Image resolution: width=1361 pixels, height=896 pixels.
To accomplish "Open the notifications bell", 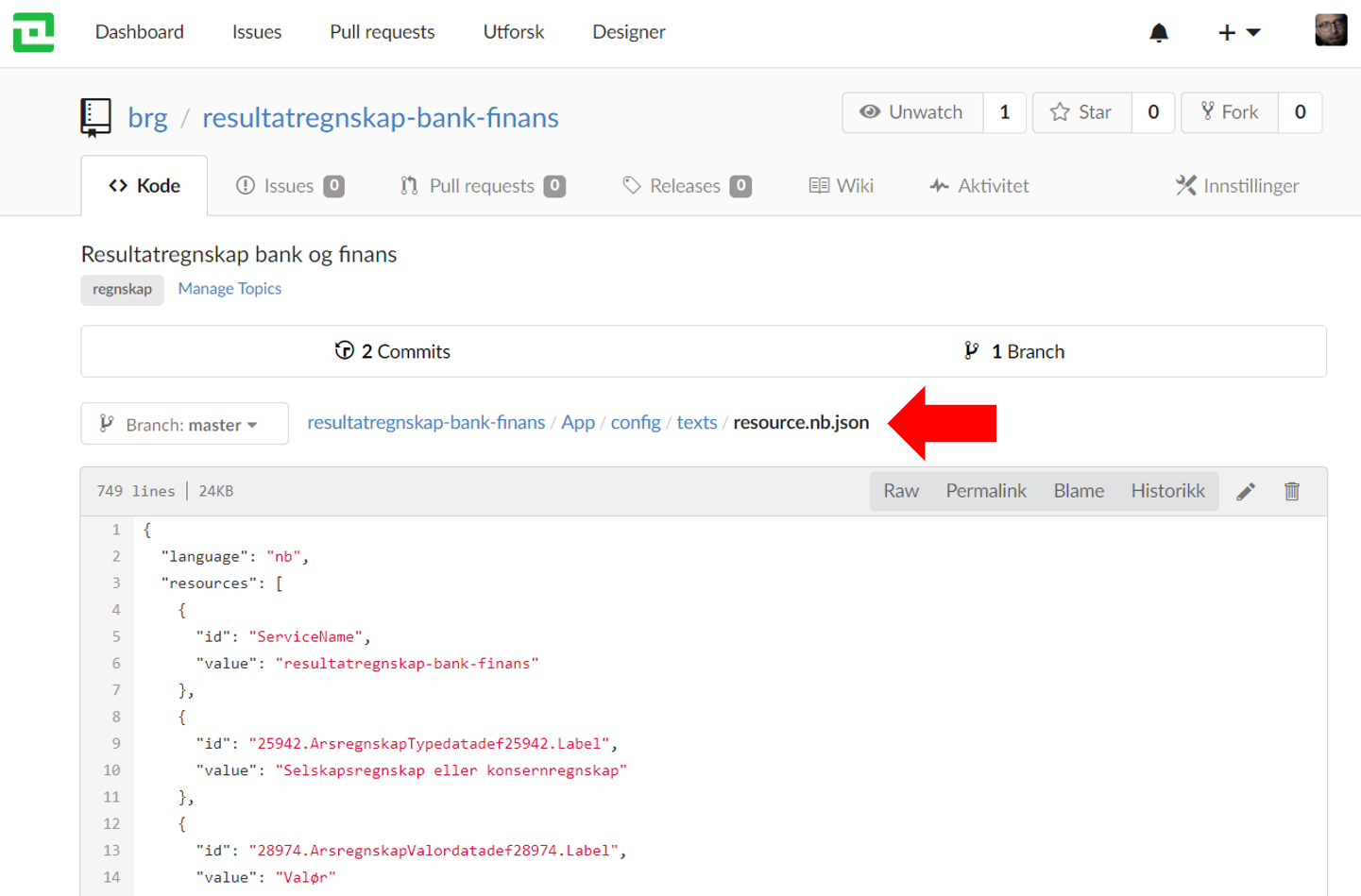I will tap(1159, 33).
